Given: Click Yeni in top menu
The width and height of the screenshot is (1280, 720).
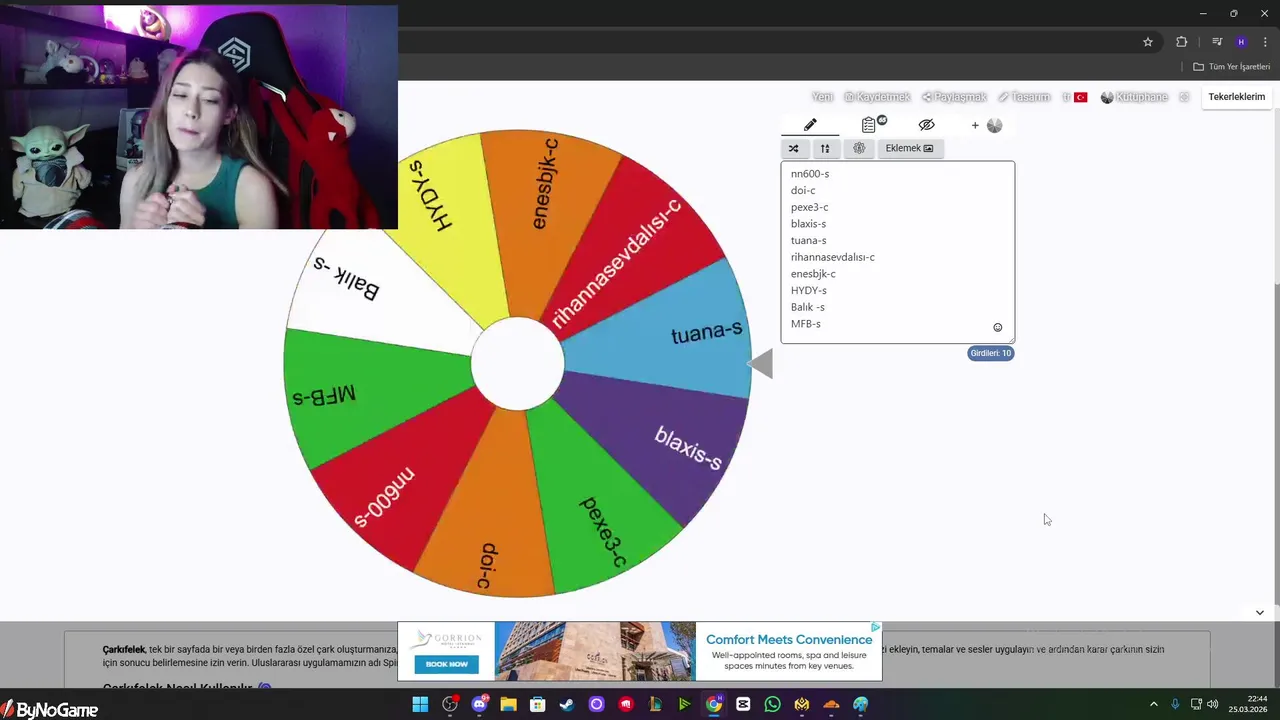Looking at the screenshot, I should pyautogui.click(x=822, y=97).
